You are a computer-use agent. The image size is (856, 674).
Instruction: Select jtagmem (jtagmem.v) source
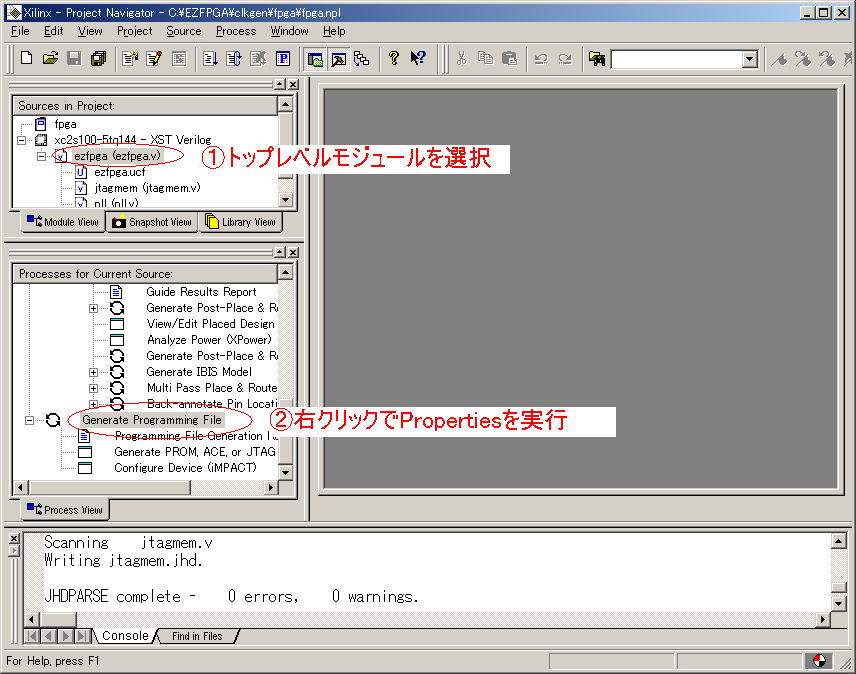pyautogui.click(x=147, y=188)
